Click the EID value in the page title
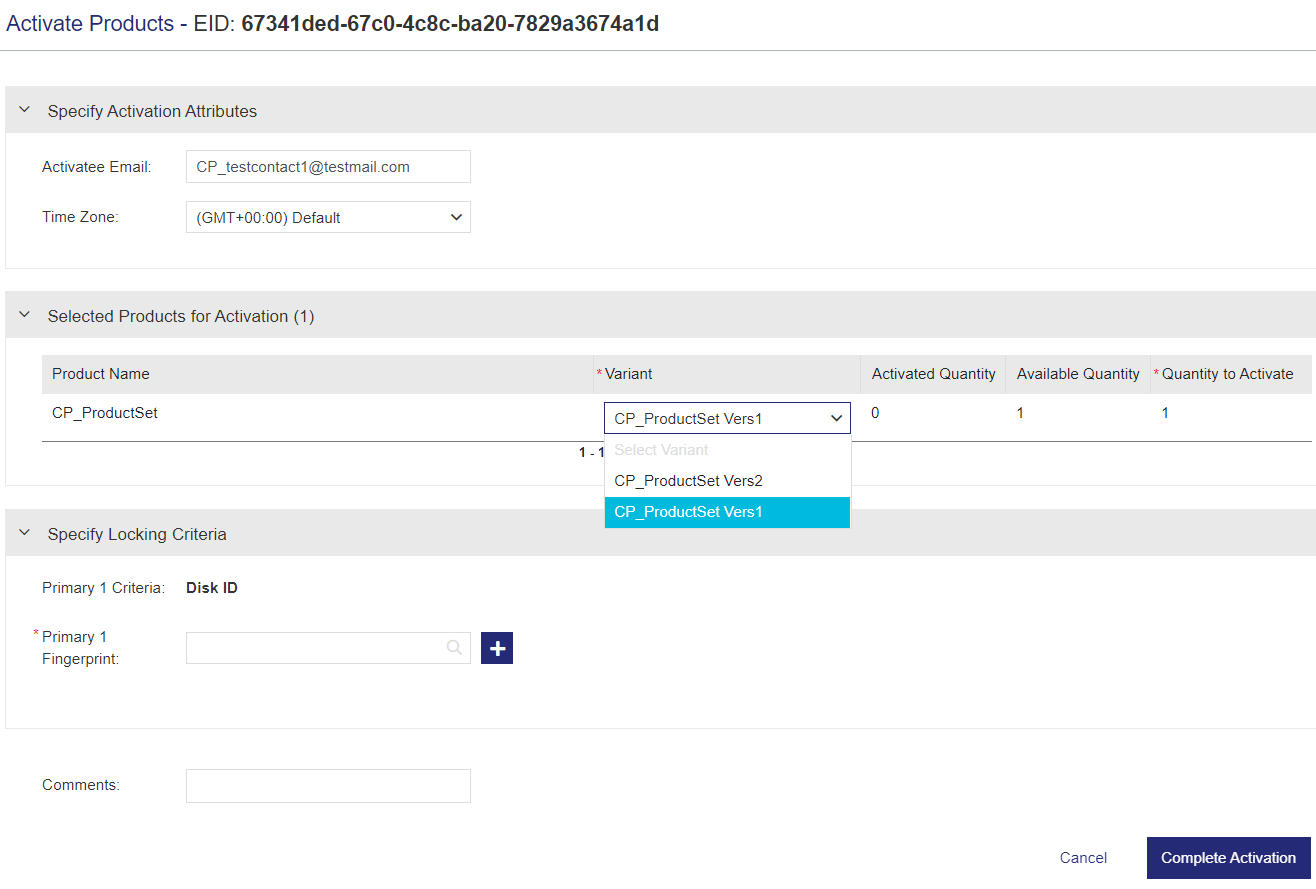The width and height of the screenshot is (1316, 889). [x=450, y=24]
